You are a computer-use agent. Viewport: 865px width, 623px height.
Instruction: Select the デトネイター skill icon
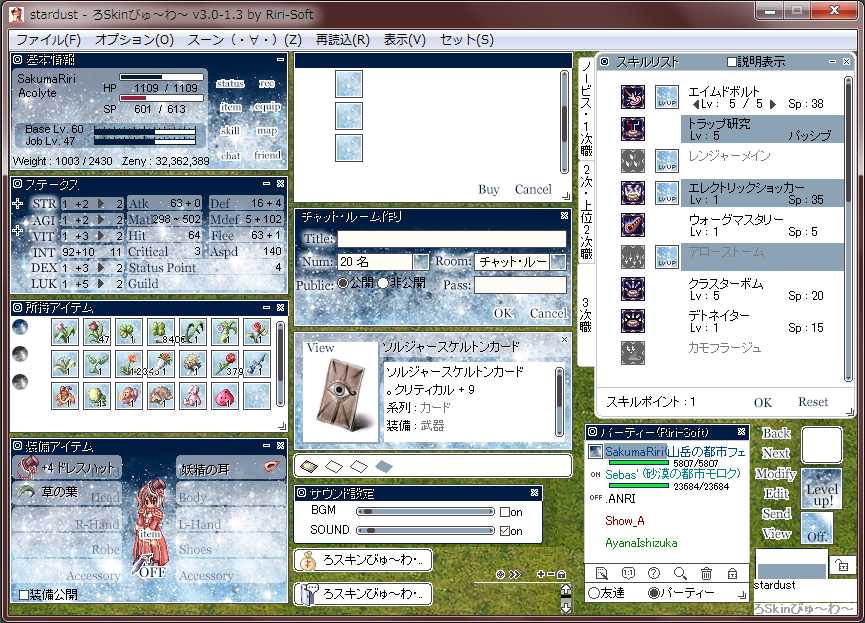[632, 321]
